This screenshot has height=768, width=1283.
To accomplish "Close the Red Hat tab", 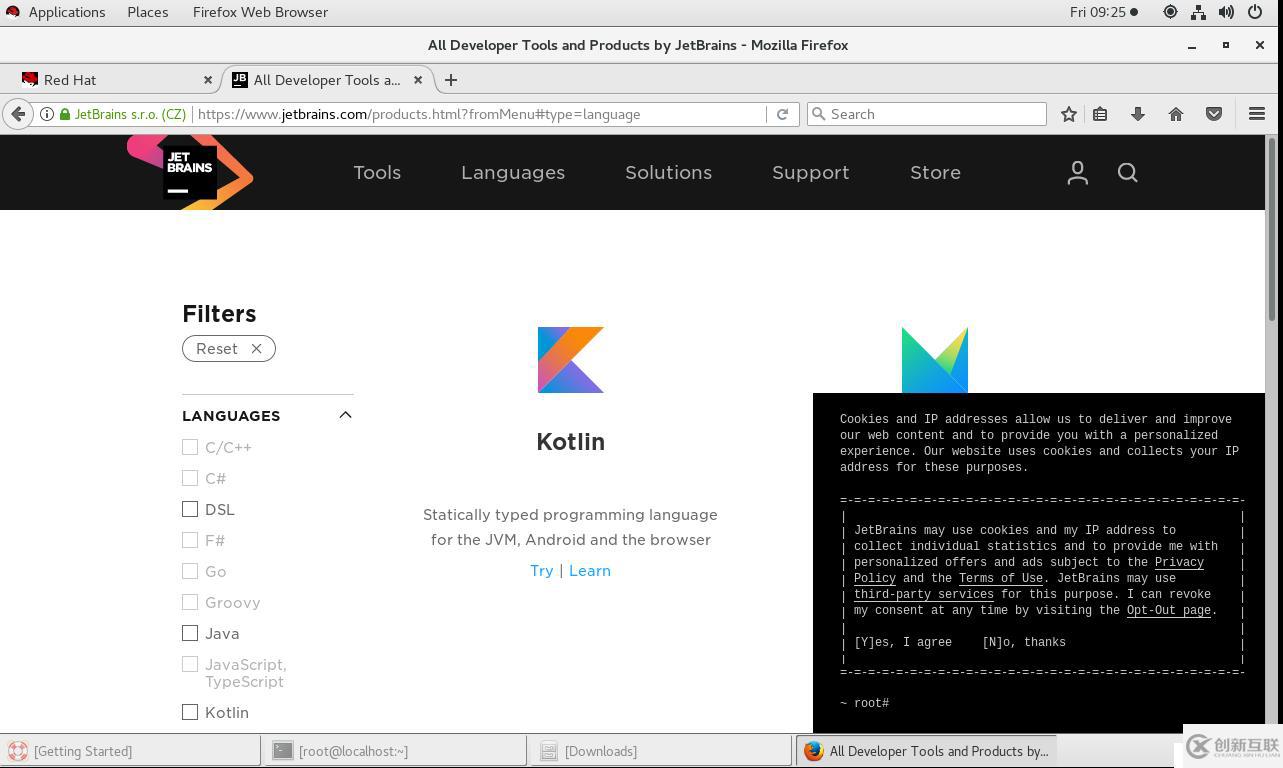I will coord(208,80).
